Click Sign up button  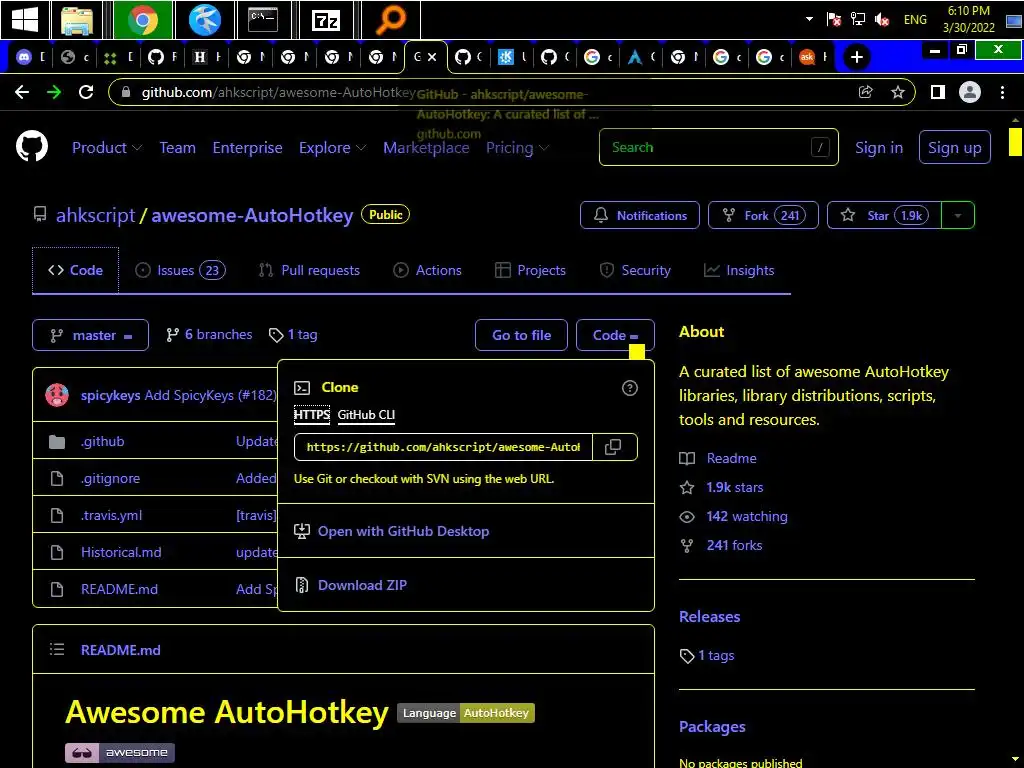[x=954, y=148]
